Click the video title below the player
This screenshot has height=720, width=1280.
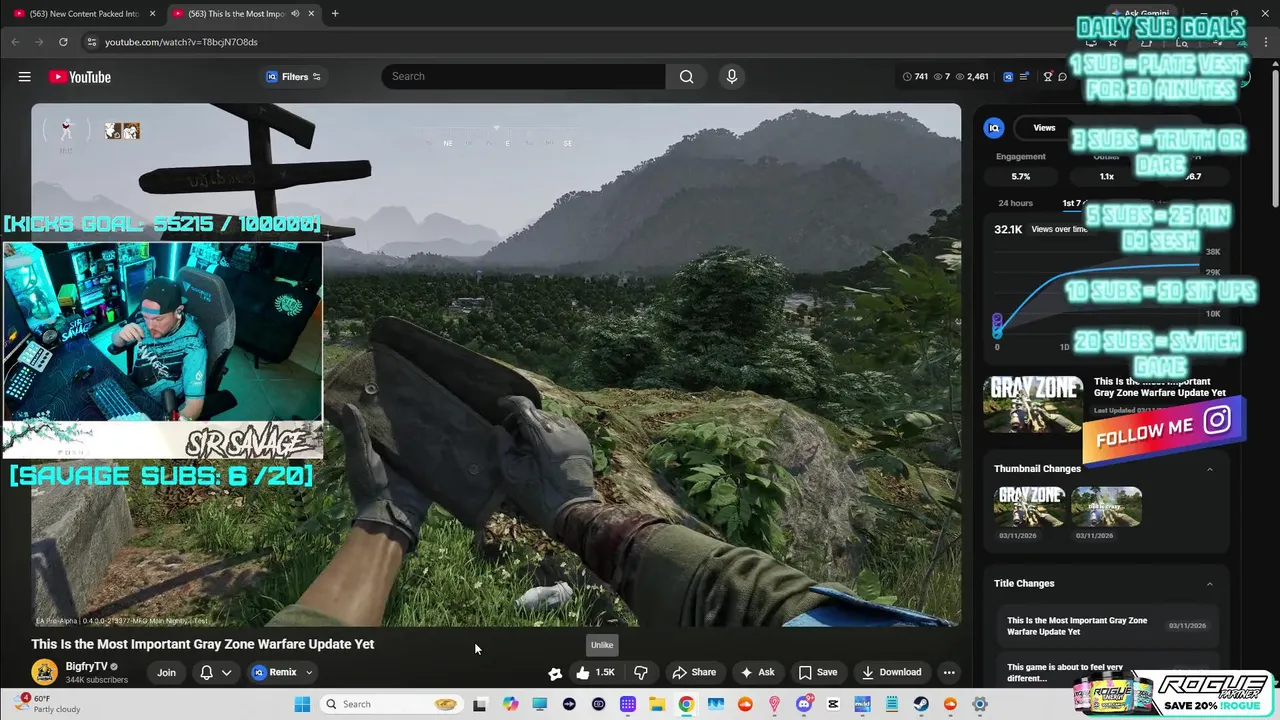point(203,644)
